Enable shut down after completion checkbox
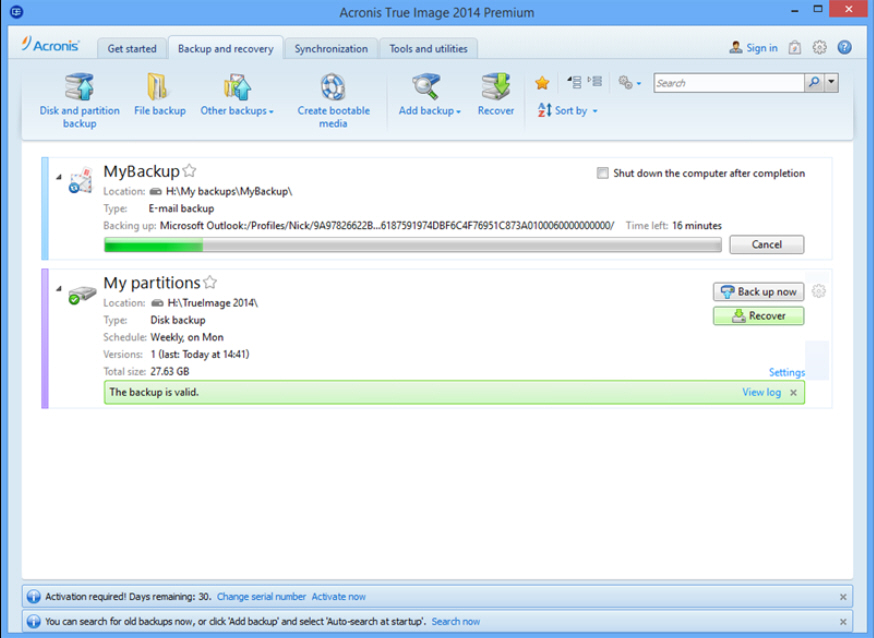Viewport: 874px width, 638px height. [x=603, y=173]
